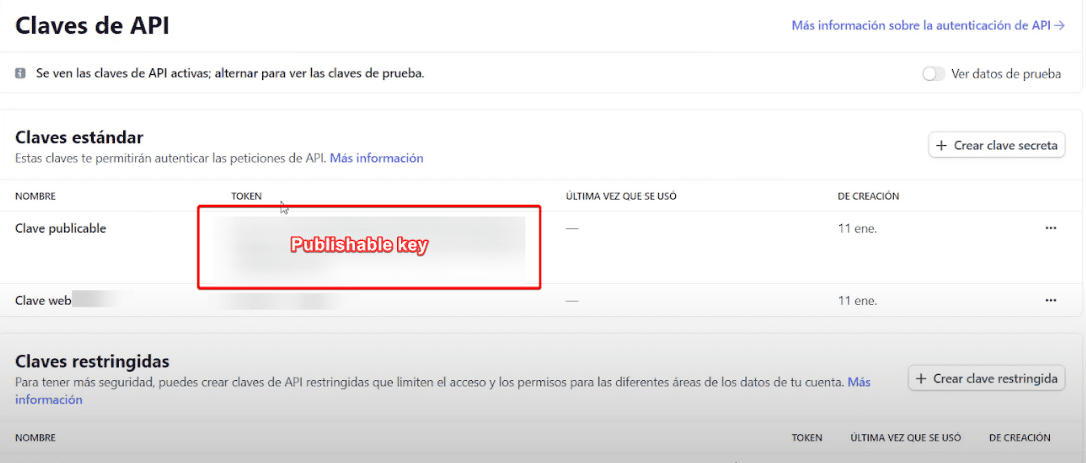Click the Crear clave restringida button
Screen dimensions: 1086x463
986,379
